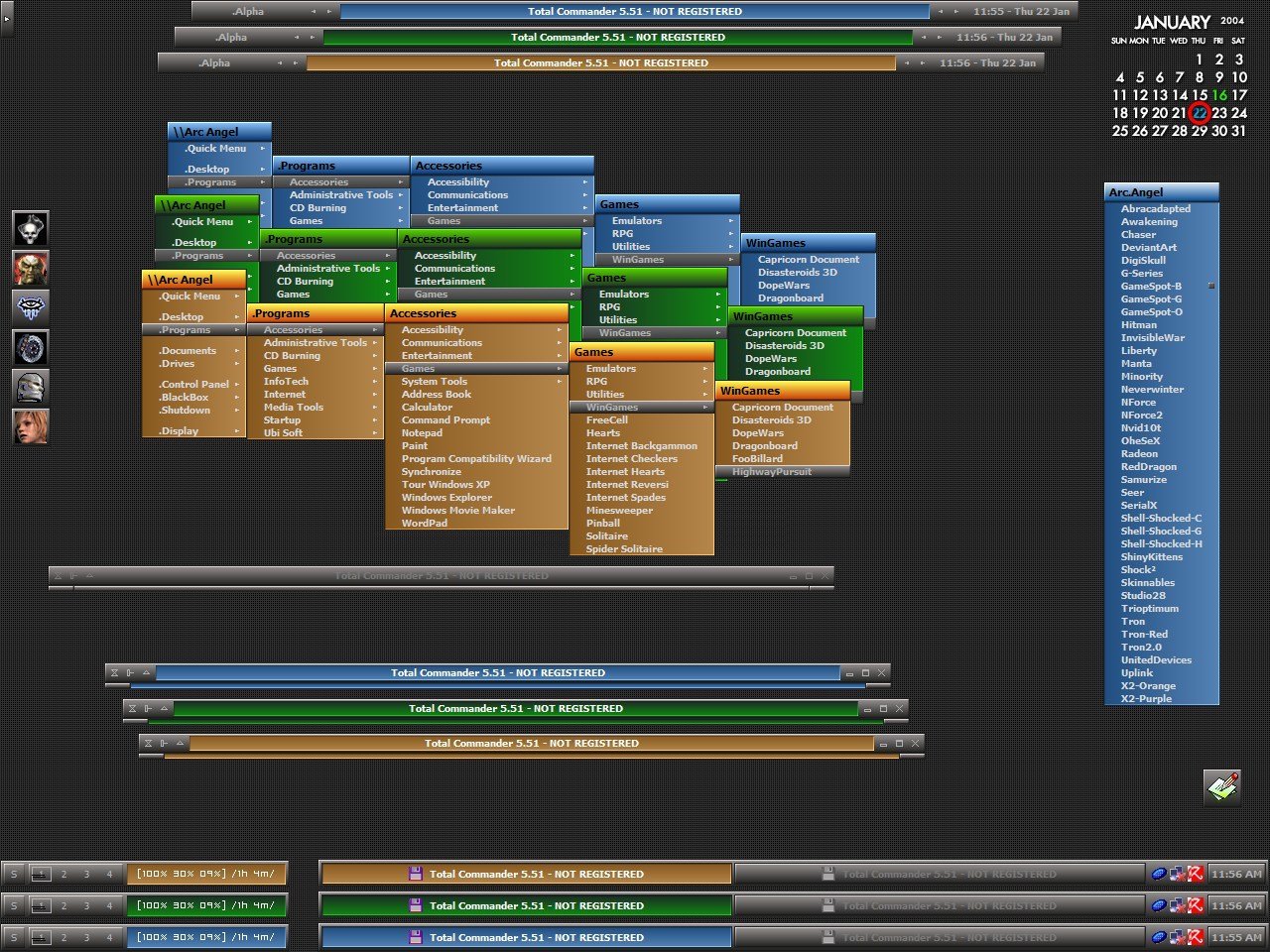
Task: Launch WordPad from Accessories menu
Action: [476, 524]
